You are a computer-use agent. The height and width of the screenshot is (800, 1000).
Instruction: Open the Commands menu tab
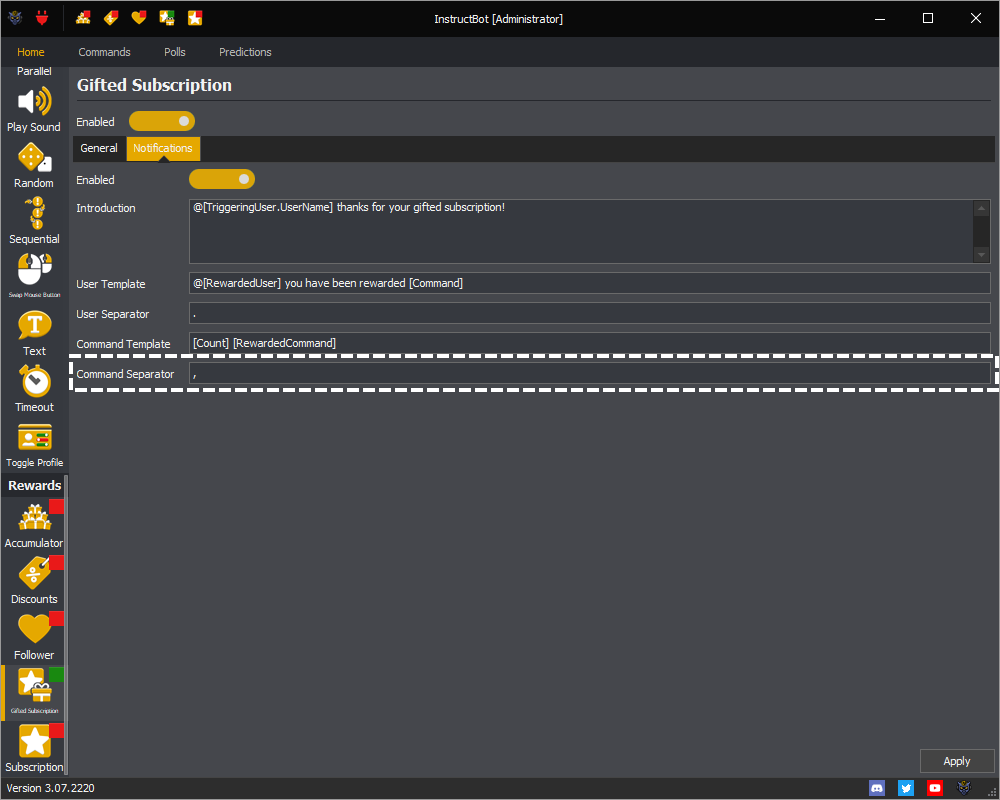(105, 52)
